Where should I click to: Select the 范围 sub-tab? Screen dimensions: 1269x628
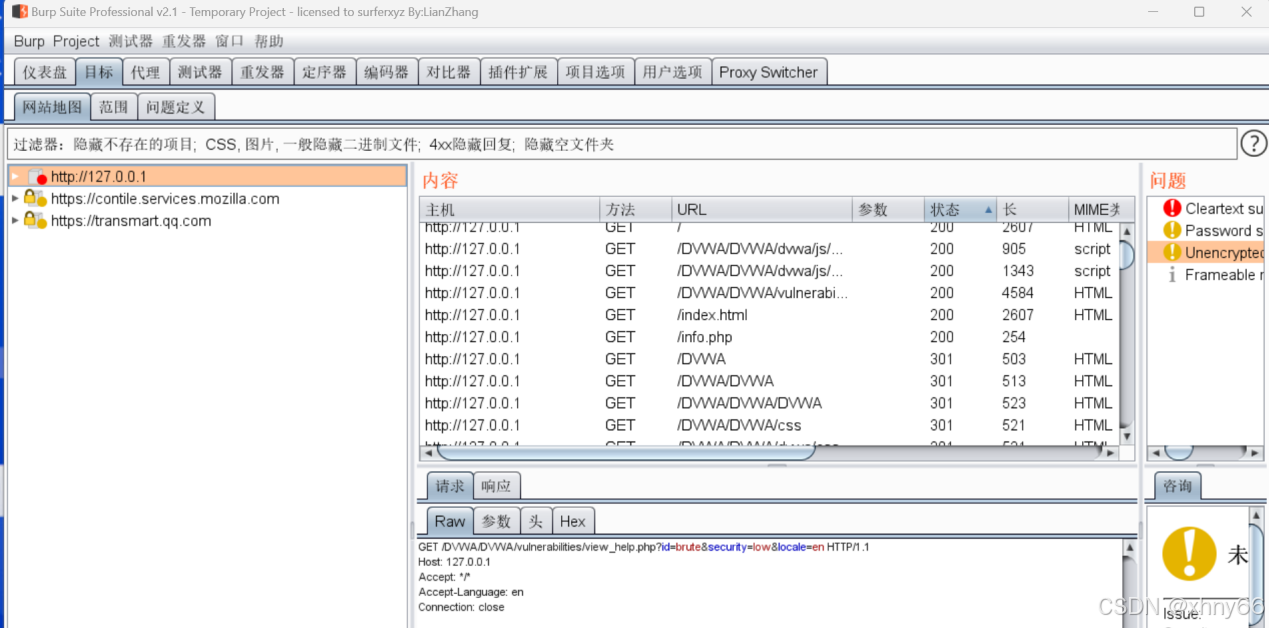tap(114, 107)
